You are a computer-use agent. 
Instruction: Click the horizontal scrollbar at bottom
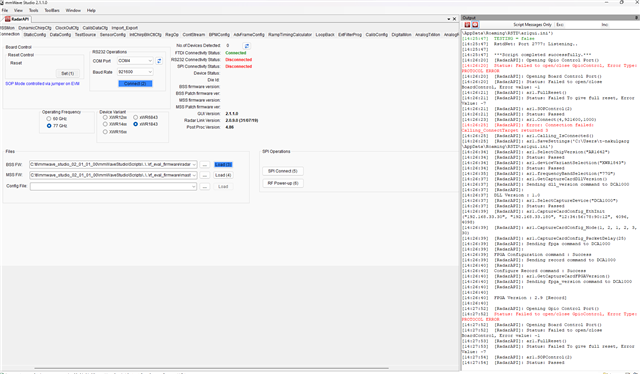211,368
